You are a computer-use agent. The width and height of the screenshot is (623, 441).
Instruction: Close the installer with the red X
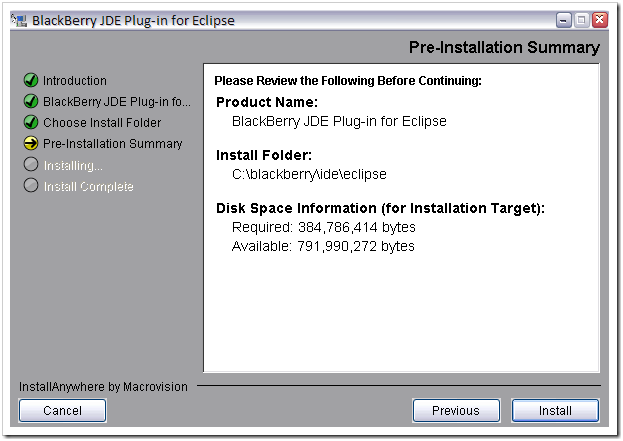[x=600, y=20]
